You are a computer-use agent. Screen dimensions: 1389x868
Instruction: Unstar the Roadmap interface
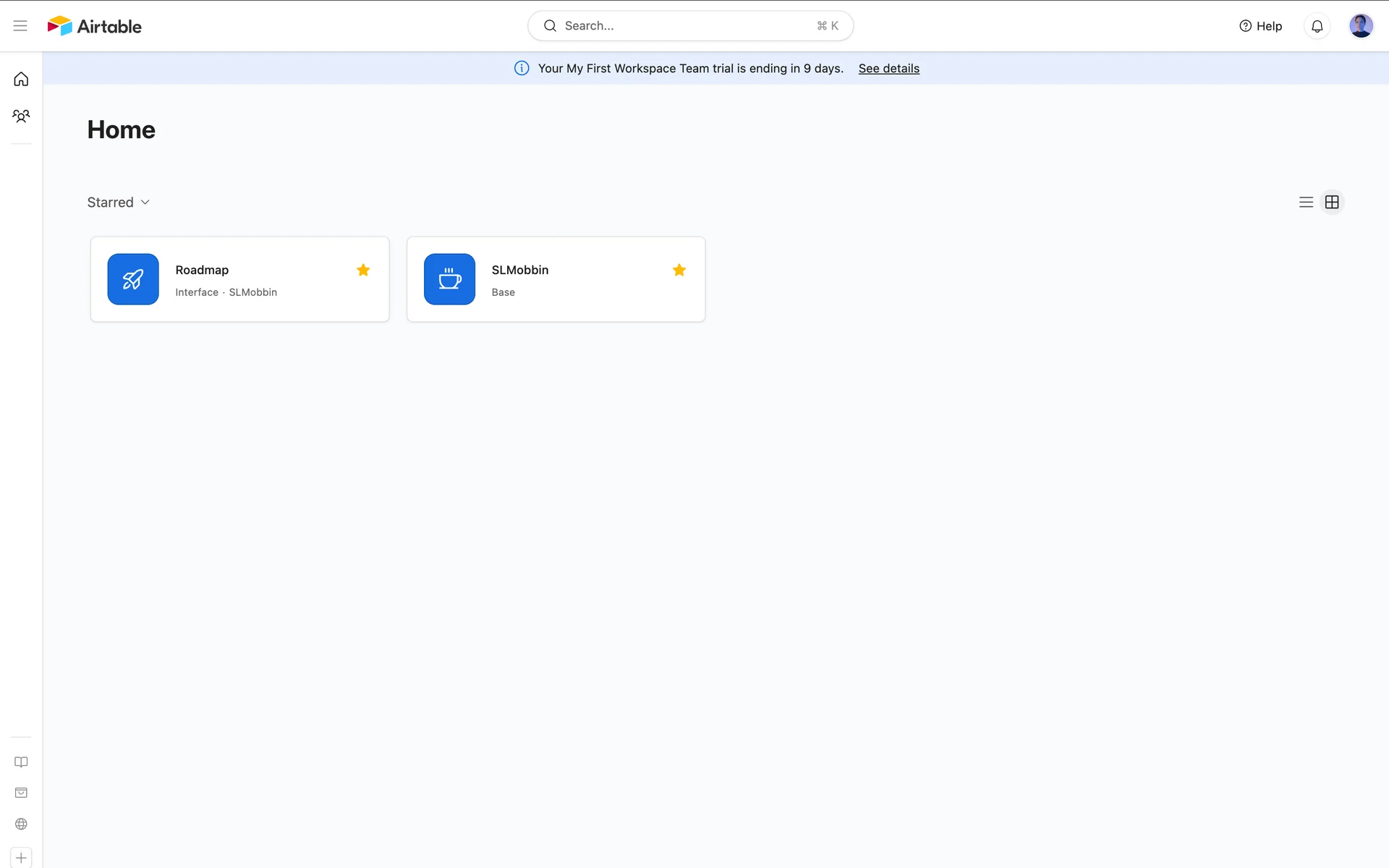363,270
